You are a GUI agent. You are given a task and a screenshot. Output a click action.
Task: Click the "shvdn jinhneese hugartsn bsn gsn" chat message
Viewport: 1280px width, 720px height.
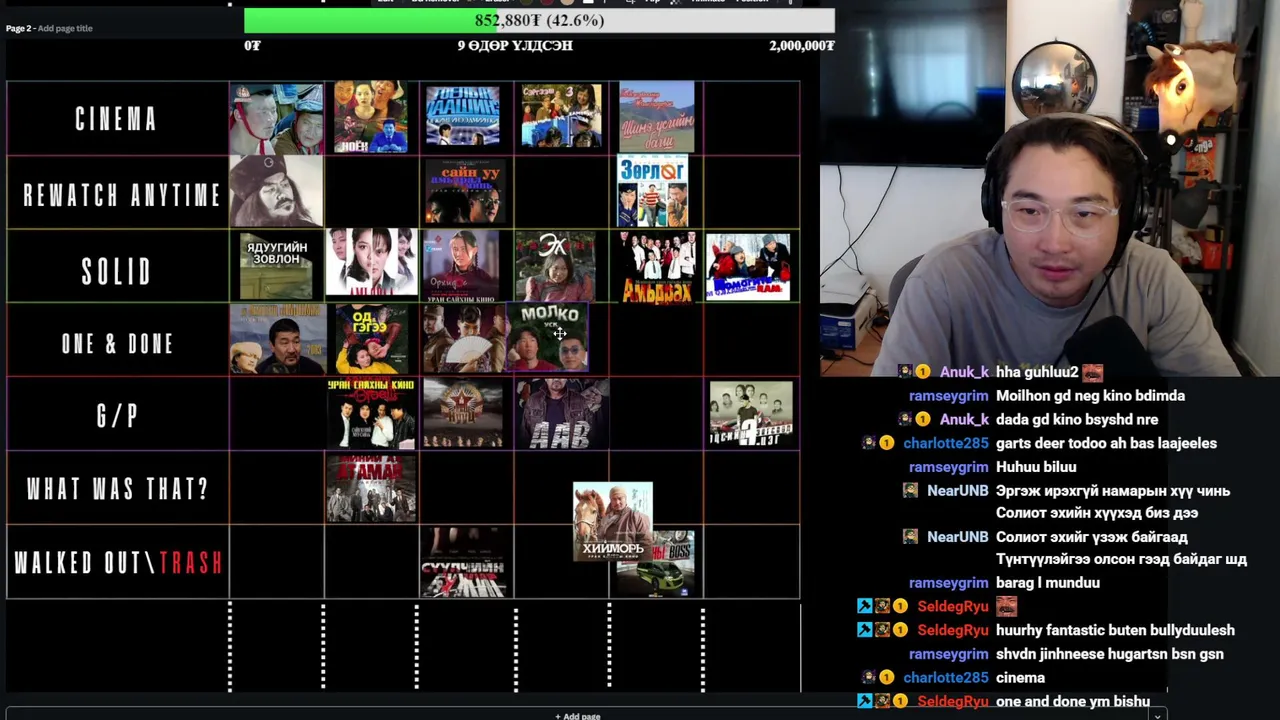pos(1110,654)
